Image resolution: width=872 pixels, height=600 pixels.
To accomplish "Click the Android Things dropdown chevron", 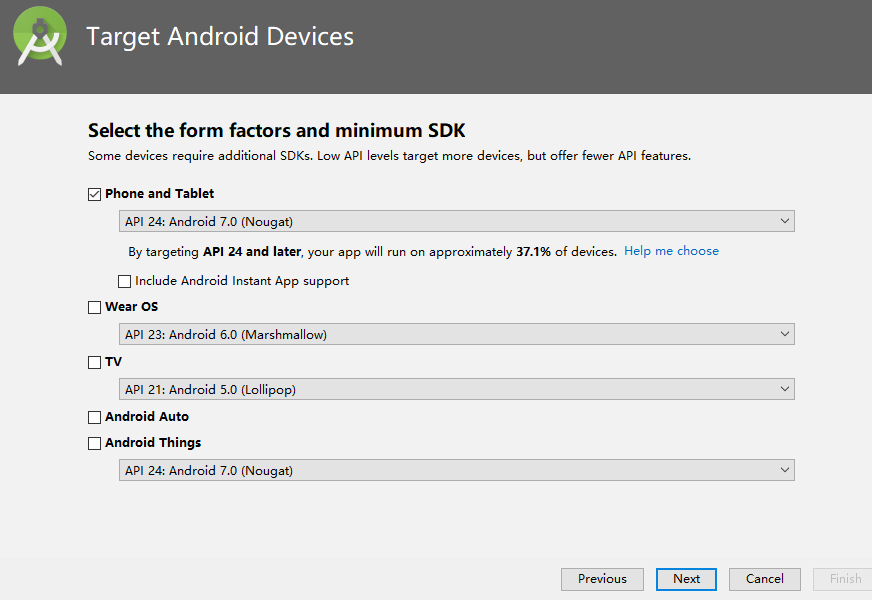I will [785, 470].
